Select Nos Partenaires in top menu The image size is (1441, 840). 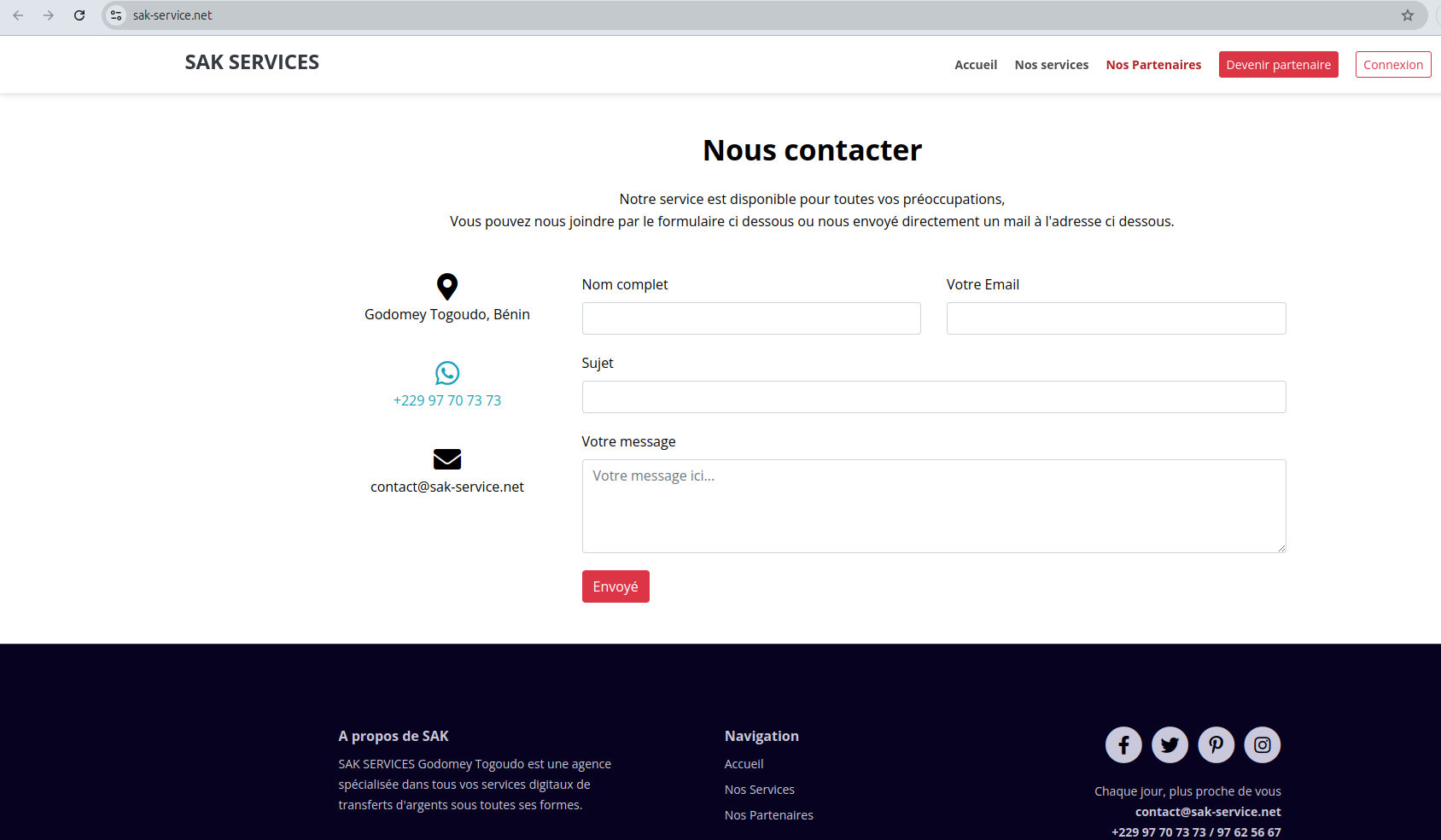click(1153, 65)
